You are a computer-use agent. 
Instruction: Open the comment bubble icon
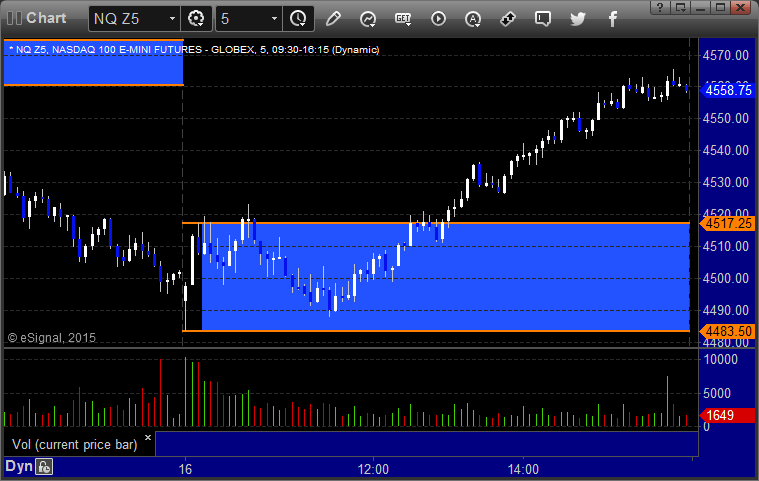point(543,19)
